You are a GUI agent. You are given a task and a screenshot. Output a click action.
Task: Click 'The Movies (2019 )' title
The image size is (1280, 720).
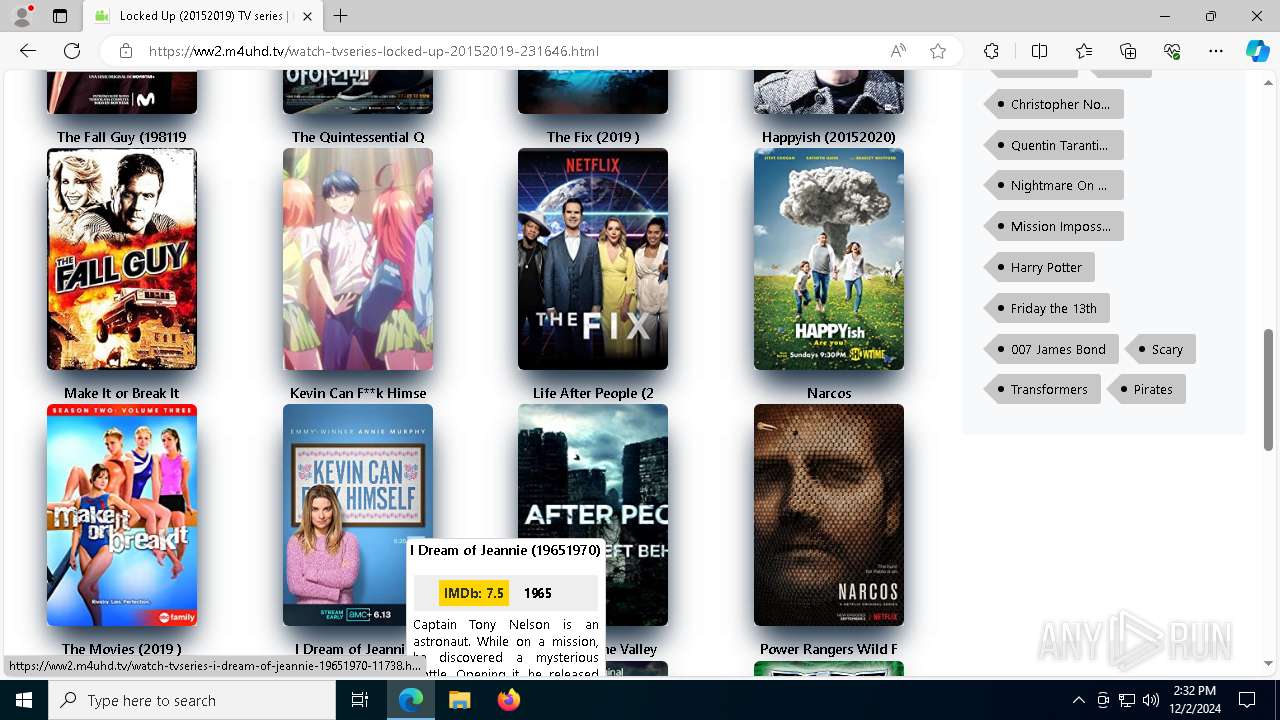[122, 649]
